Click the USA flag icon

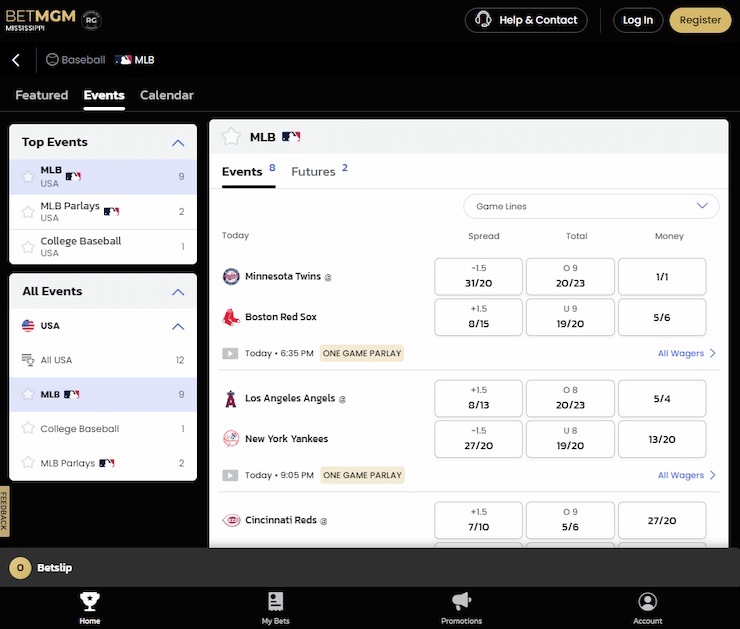click(28, 326)
